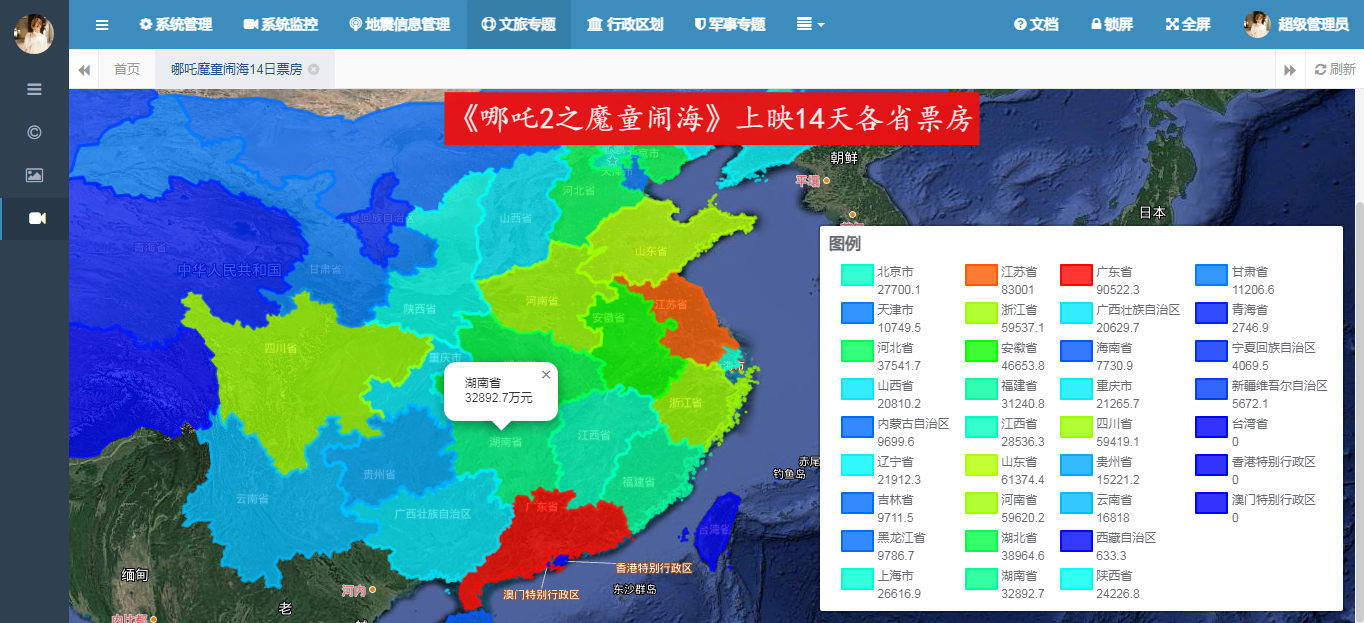Viewport: 1364px width, 623px height.
Task: Click sidebar list menu icon
Action: point(34,89)
